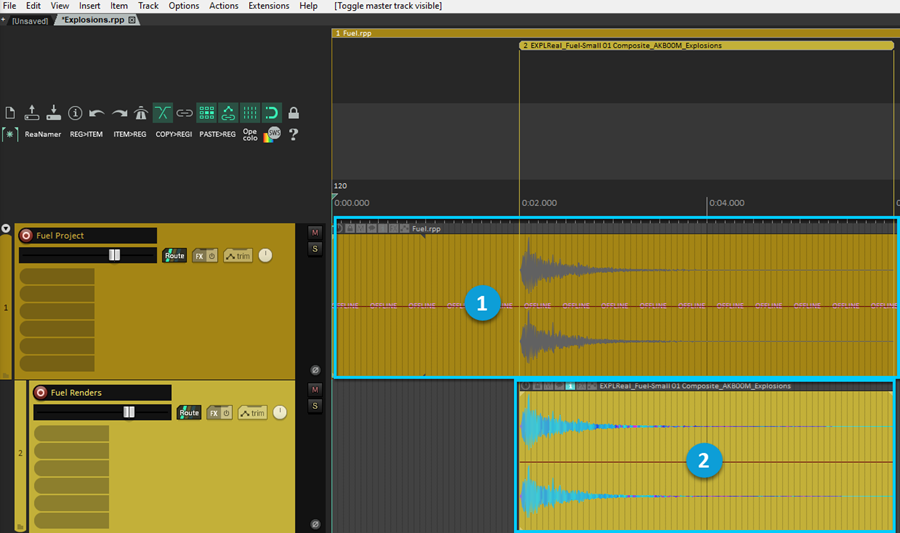Open trim envelope menu on Fuel Project
Screen dimensions: 900x533
[238, 256]
